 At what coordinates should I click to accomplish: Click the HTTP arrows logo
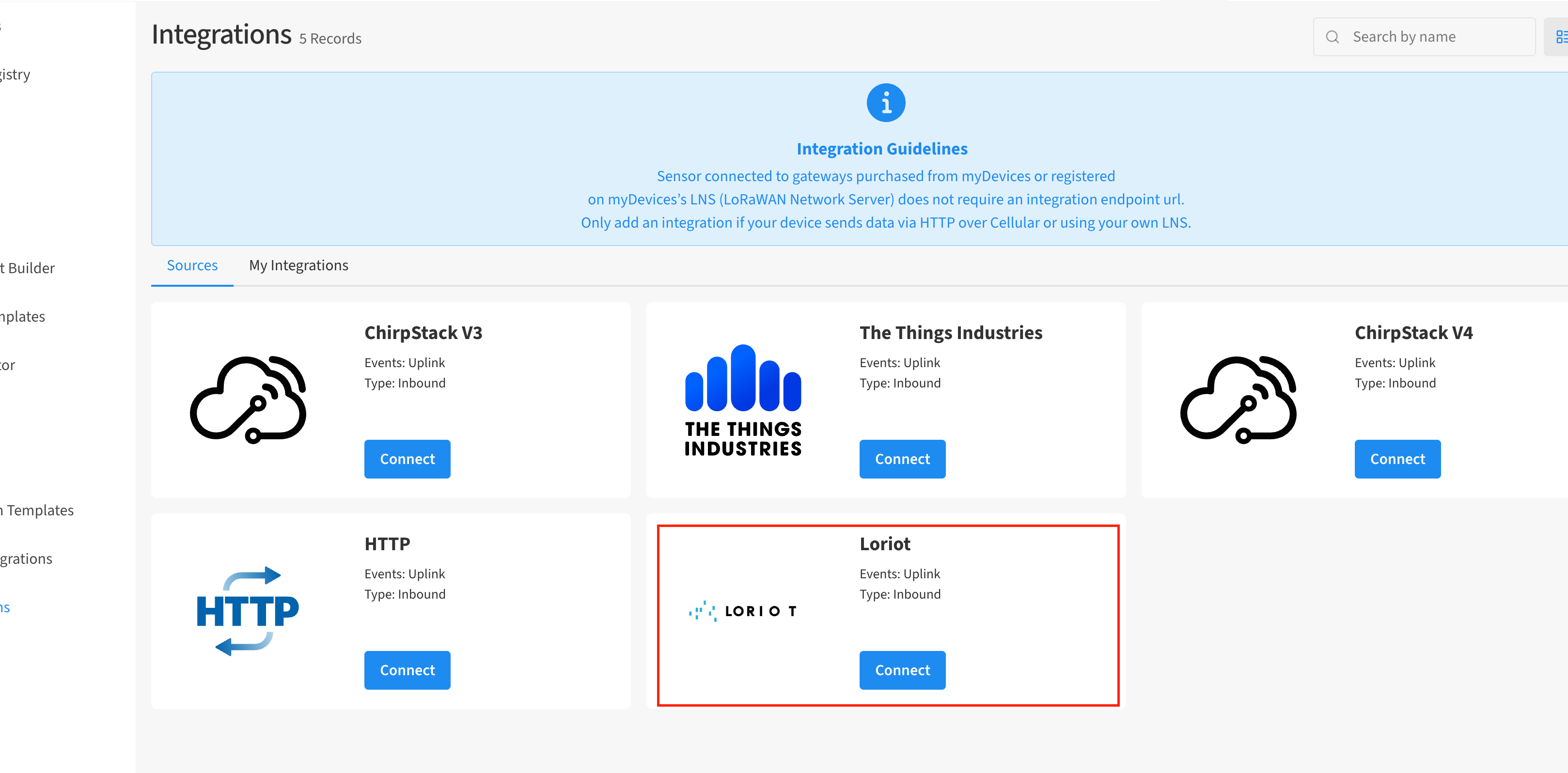pyautogui.click(x=248, y=611)
